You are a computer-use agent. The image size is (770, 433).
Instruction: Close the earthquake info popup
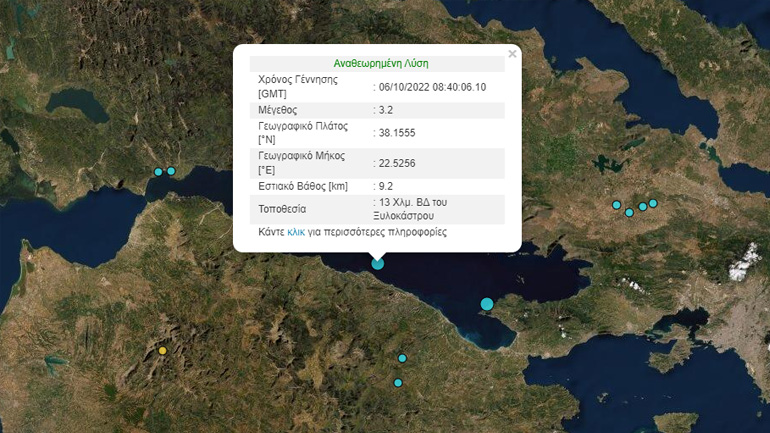[512, 54]
